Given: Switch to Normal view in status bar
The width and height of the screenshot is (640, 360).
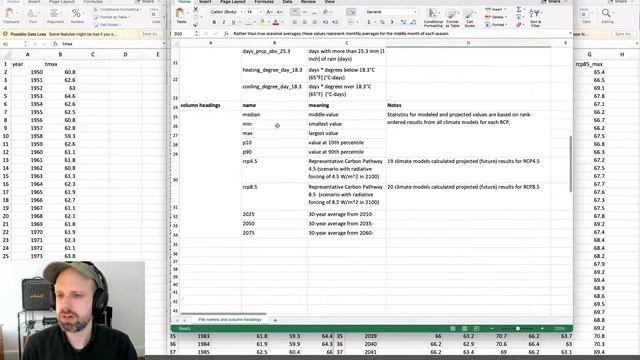Looking at the screenshot, I should tap(453, 329).
